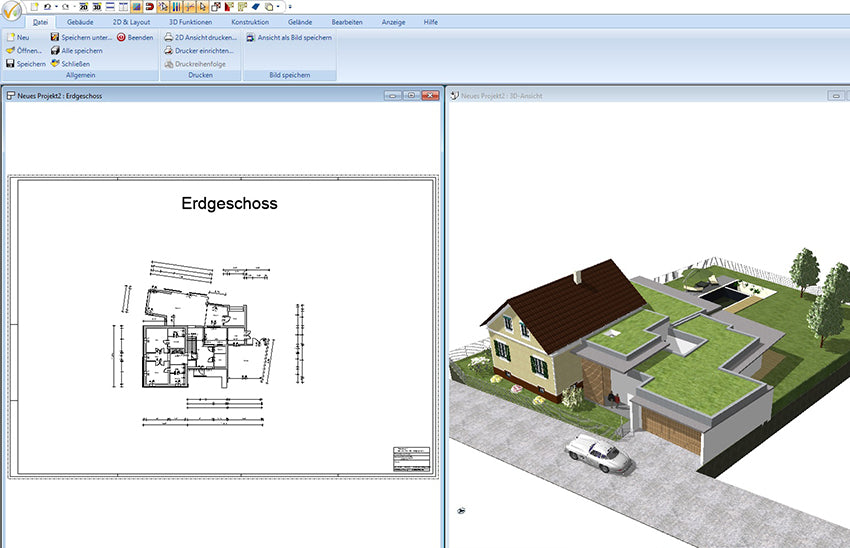Click Speichern floppy disk icon

point(10,63)
